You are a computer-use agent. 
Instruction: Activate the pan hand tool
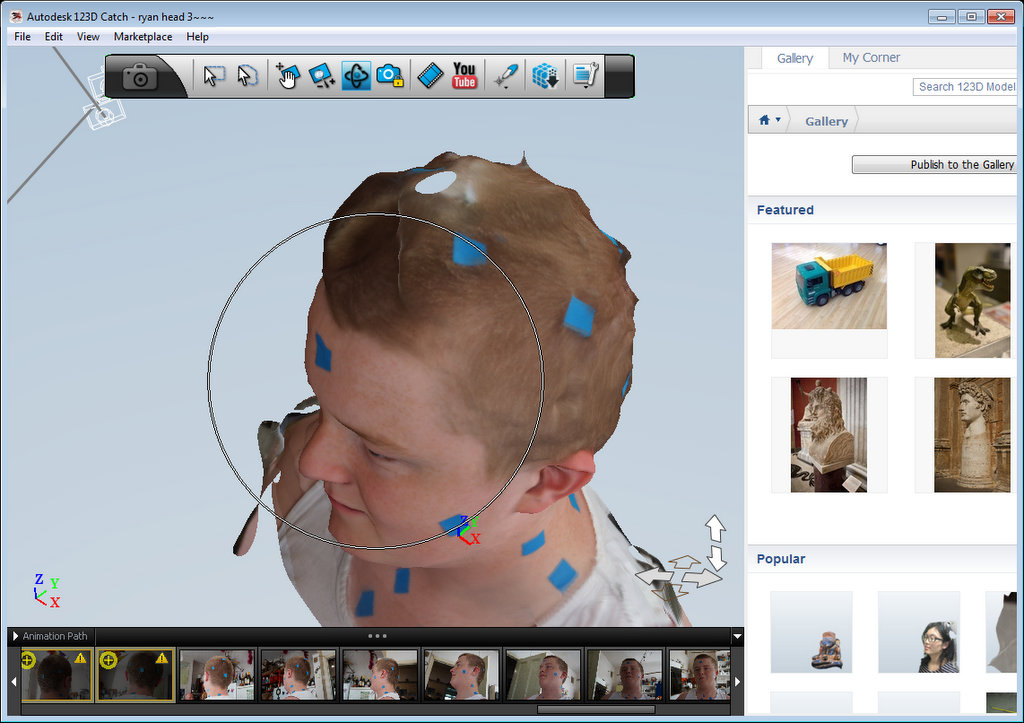tap(288, 76)
